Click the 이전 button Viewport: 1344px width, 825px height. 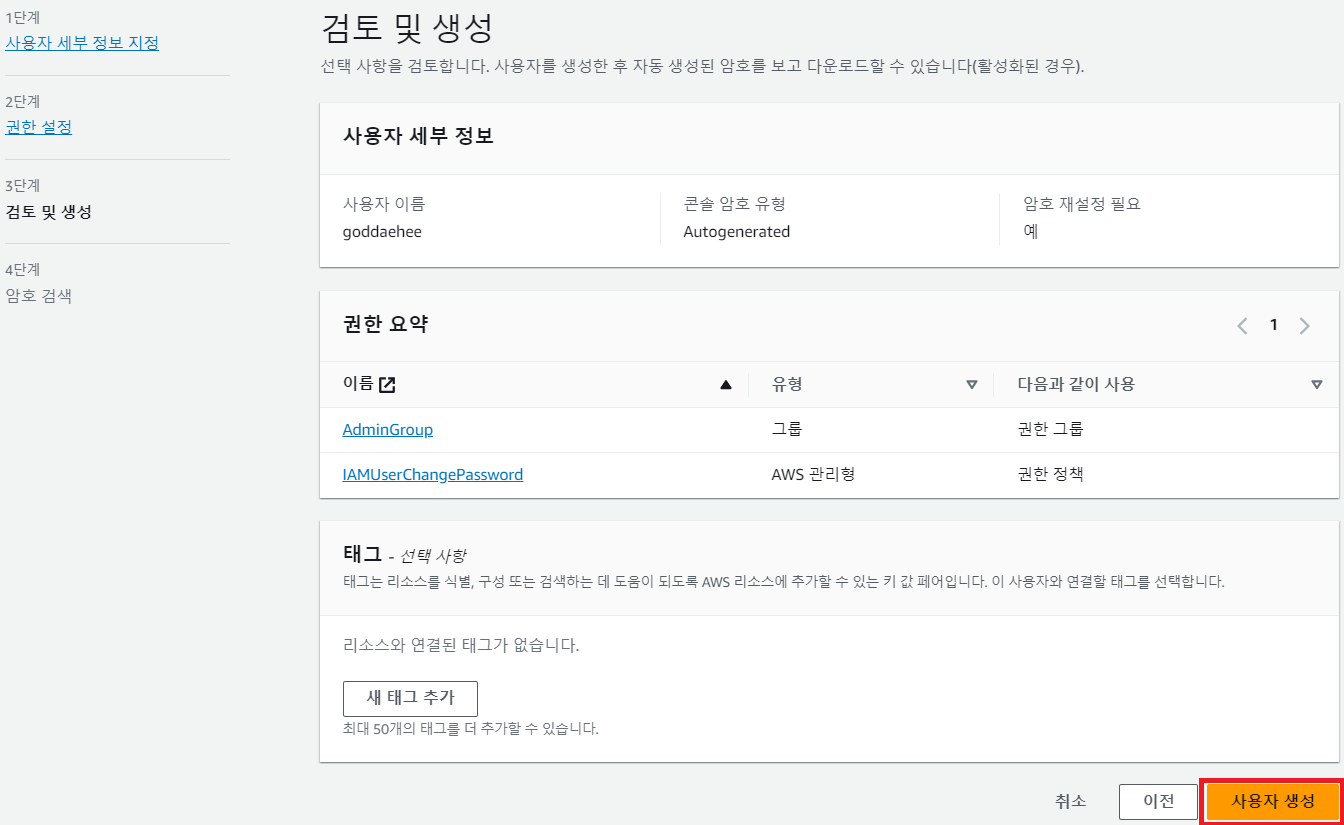(1158, 801)
